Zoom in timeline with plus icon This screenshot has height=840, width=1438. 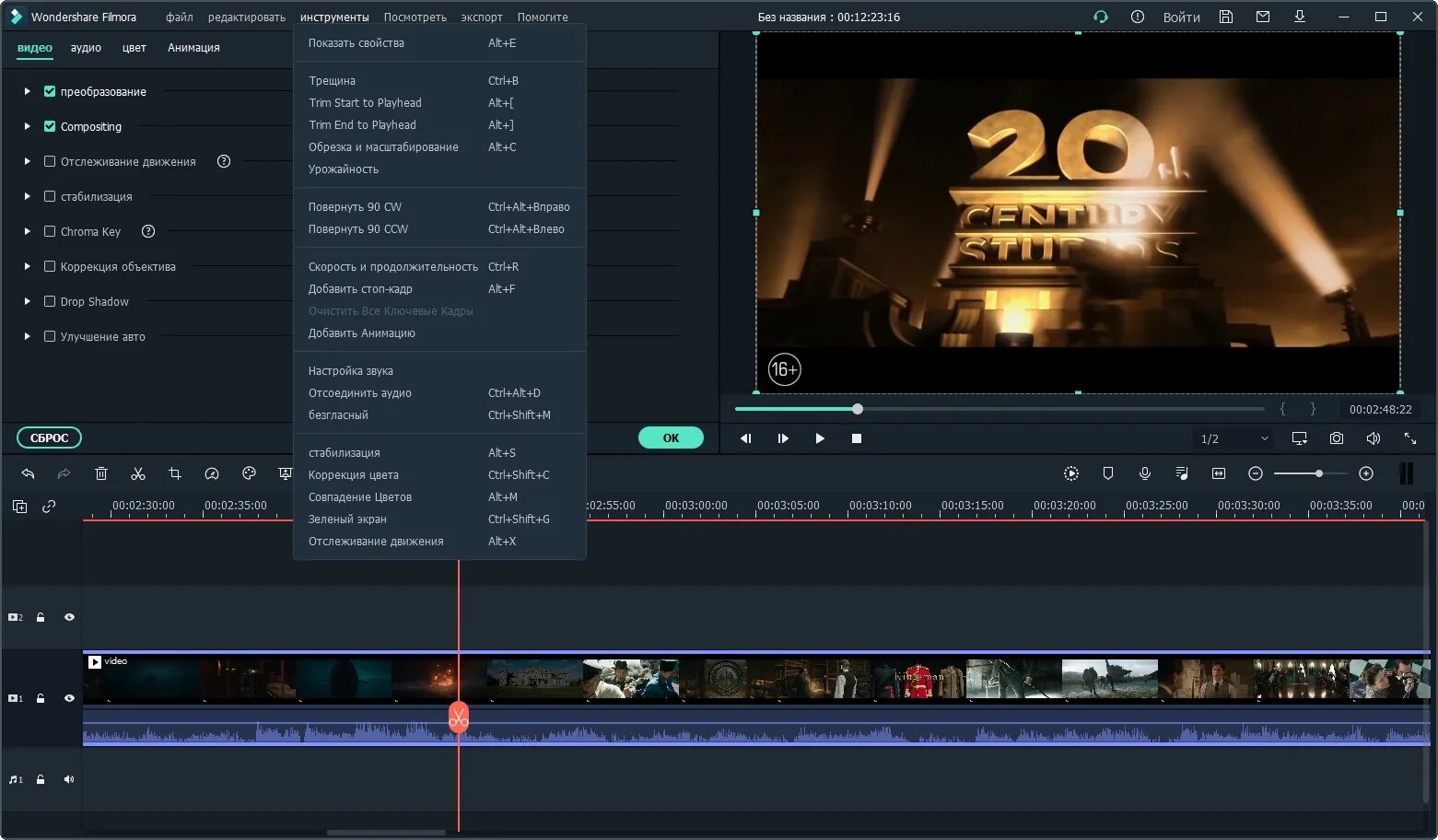point(1366,473)
